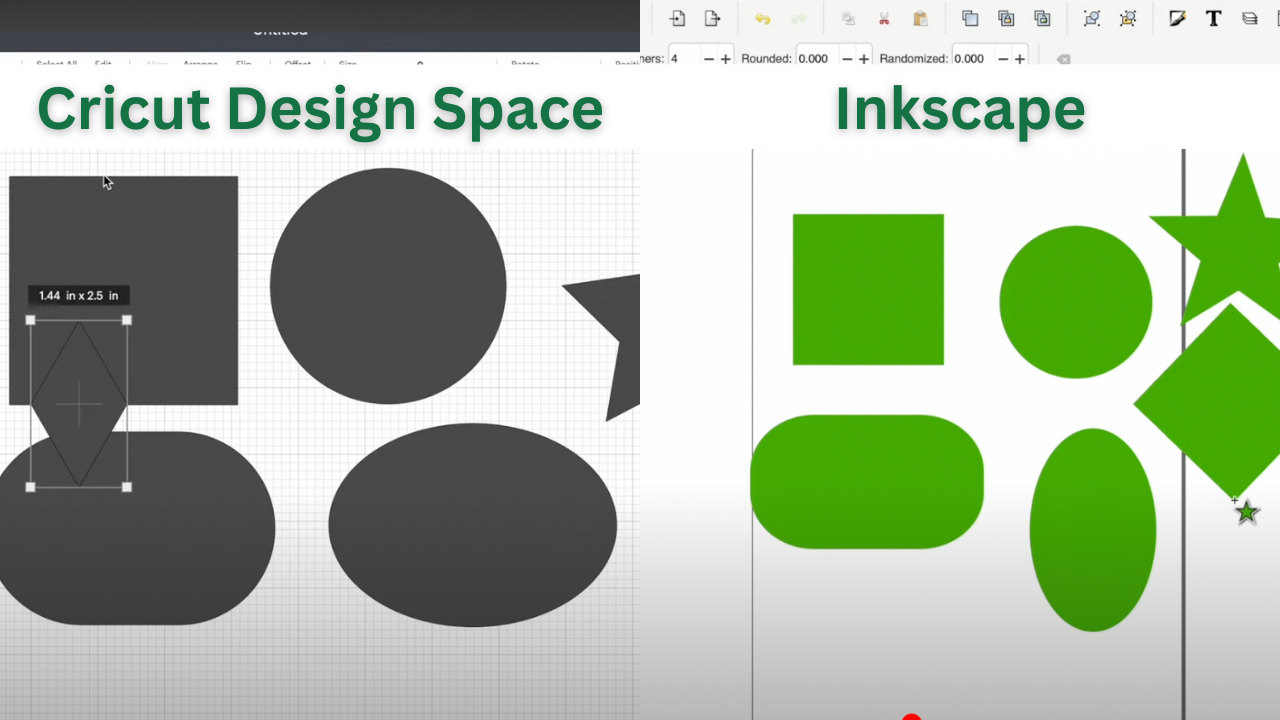Viewport: 1280px width, 720px height.
Task: Increase the Corners value with the plus stepper
Action: pyautogui.click(x=725, y=58)
